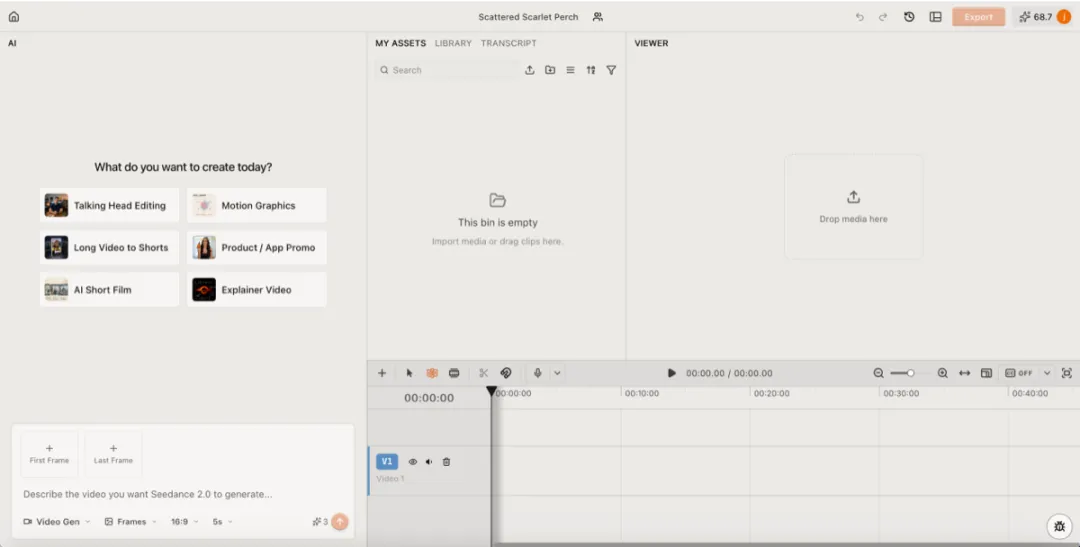Add a Last Frame image
This screenshot has width=1080, height=547.
point(114,454)
